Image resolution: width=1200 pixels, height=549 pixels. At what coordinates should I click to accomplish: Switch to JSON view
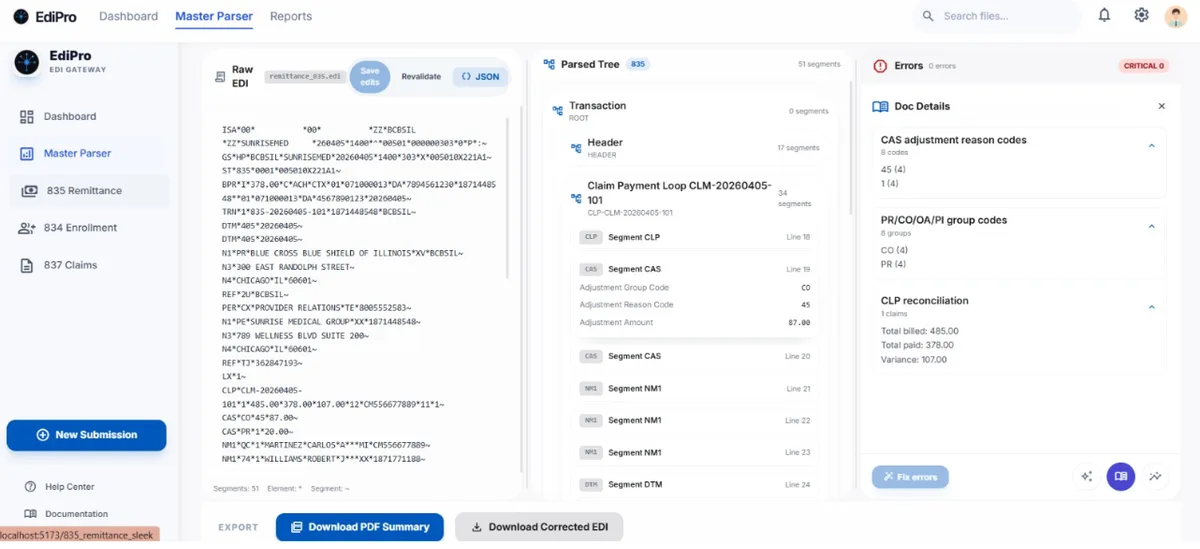tap(481, 76)
